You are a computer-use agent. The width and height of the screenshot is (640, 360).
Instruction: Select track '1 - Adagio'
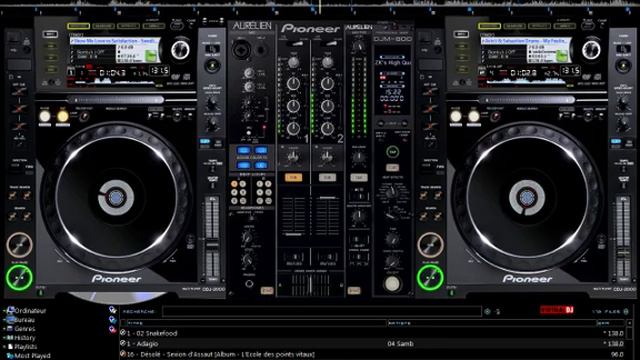(x=373, y=344)
